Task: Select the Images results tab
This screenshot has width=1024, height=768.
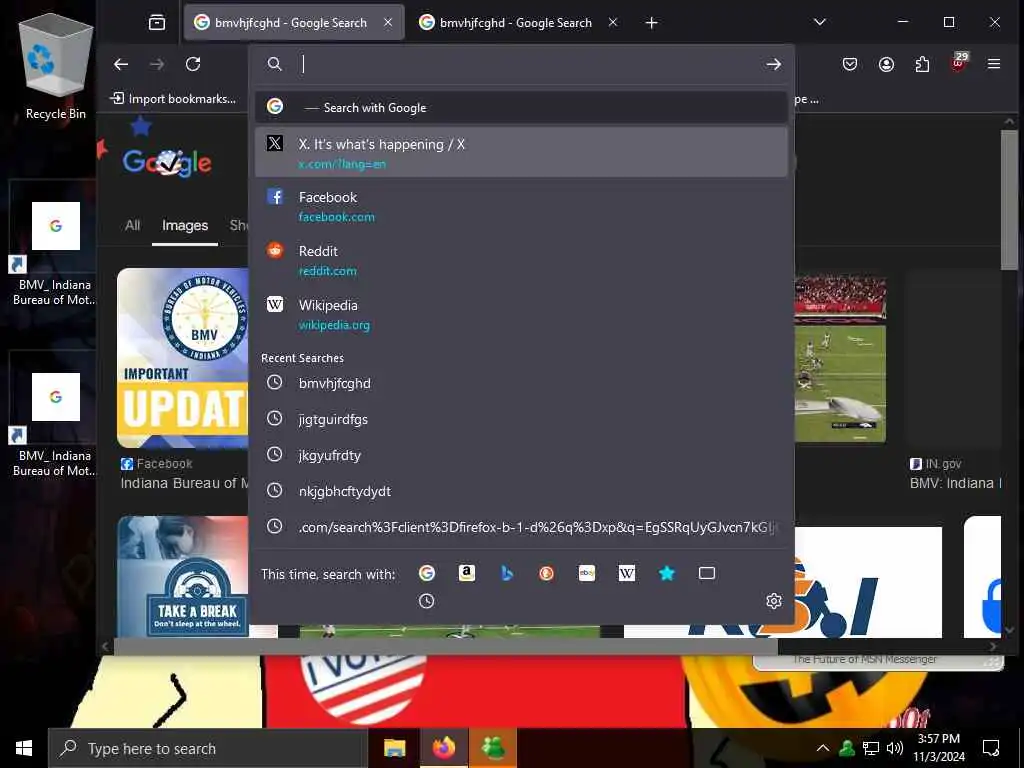Action: (x=185, y=225)
